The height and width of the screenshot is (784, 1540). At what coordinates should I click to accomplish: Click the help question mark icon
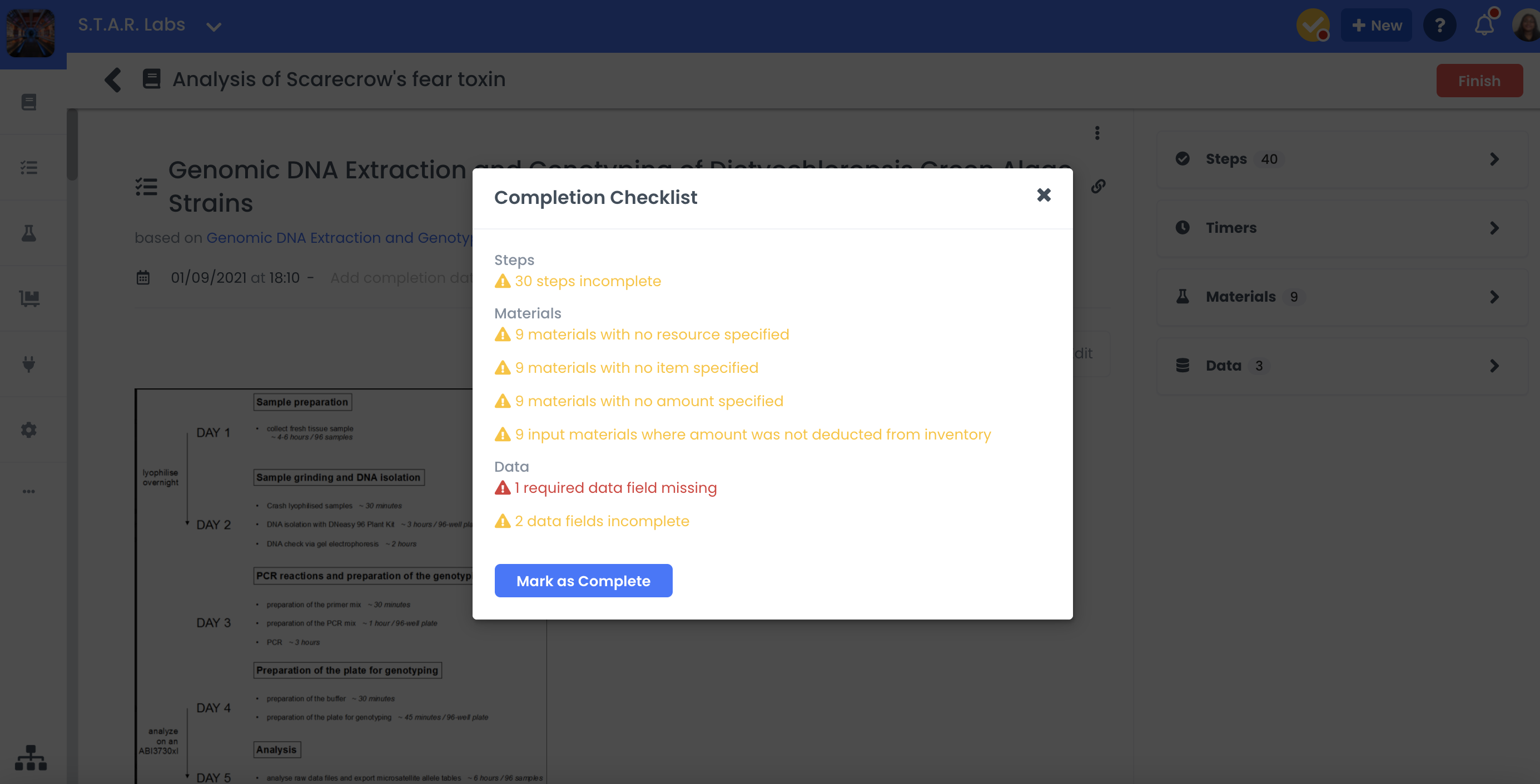coord(1439,25)
